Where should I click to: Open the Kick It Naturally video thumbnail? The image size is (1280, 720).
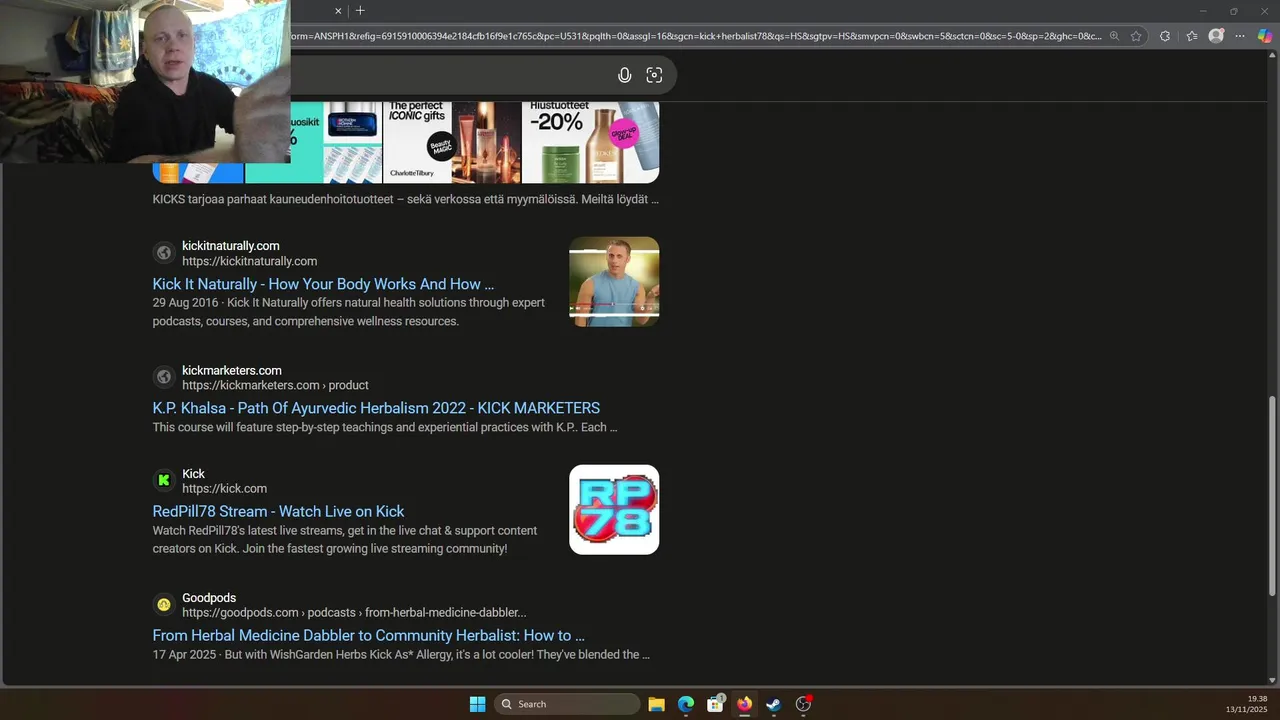[x=614, y=282]
